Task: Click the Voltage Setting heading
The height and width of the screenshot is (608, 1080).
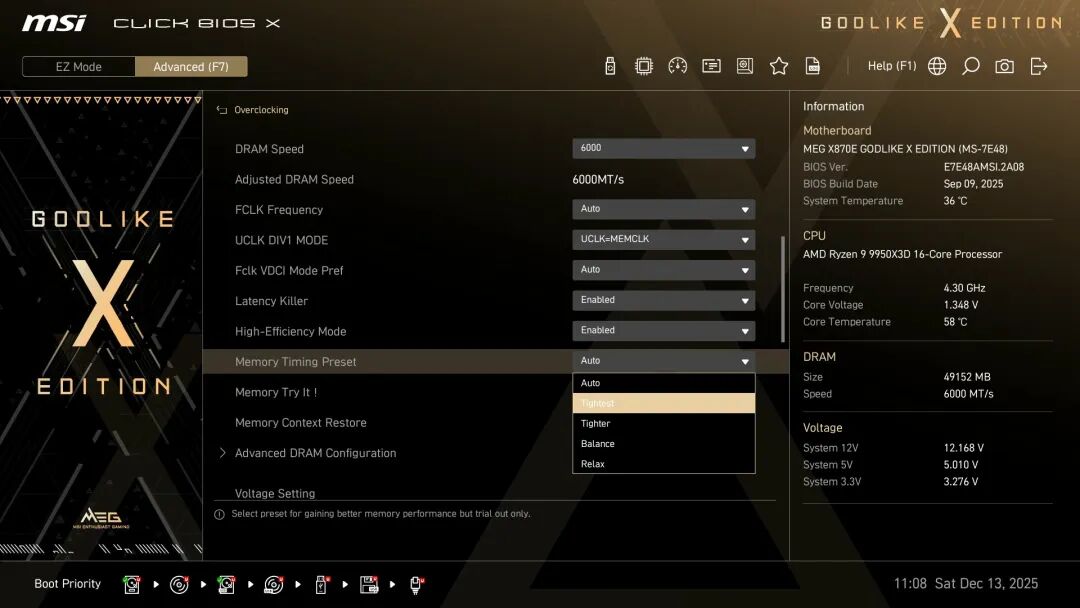Action: [275, 493]
